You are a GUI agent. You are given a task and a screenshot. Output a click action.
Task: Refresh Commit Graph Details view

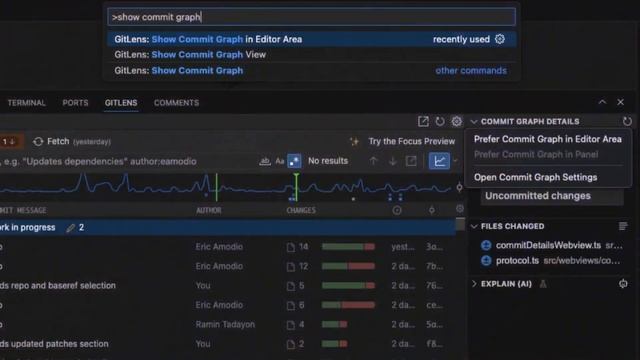tap(627, 121)
